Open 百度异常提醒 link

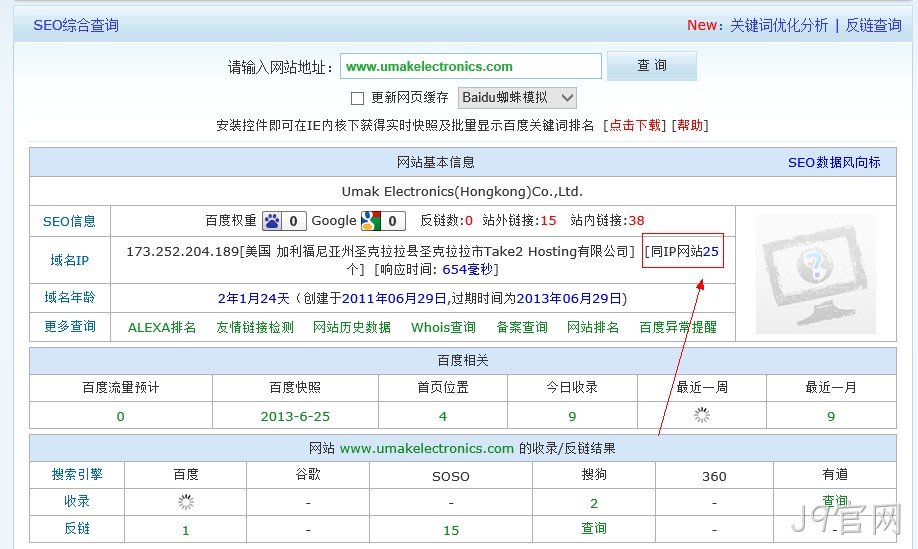click(677, 327)
